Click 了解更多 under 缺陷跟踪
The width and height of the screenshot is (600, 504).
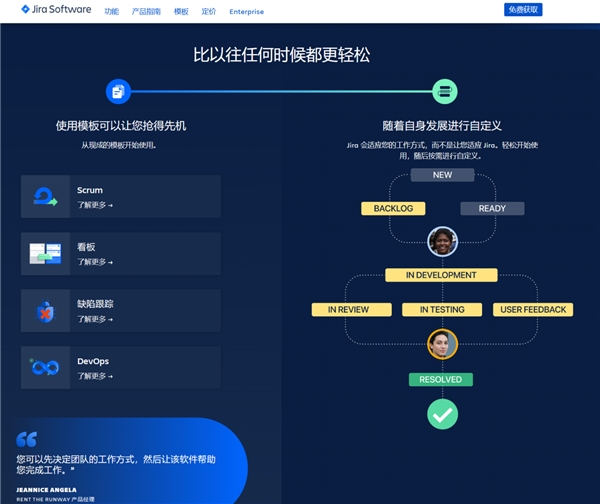coord(95,319)
